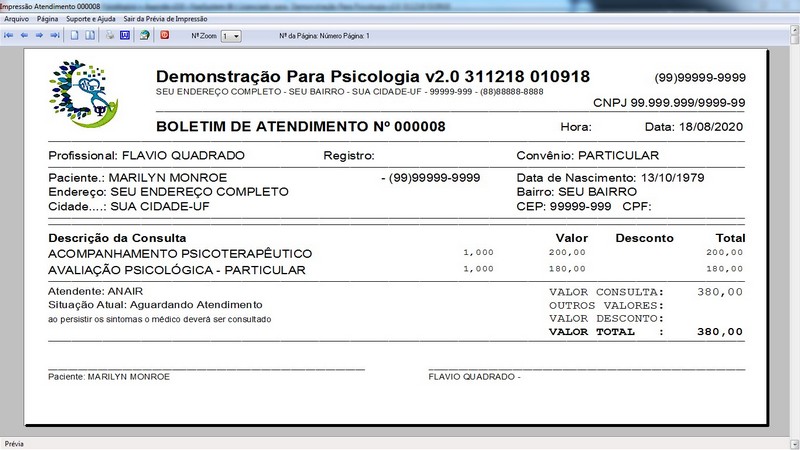This screenshot has height=450, width=800.
Task: Open the Arquivo menu
Action: [16, 19]
